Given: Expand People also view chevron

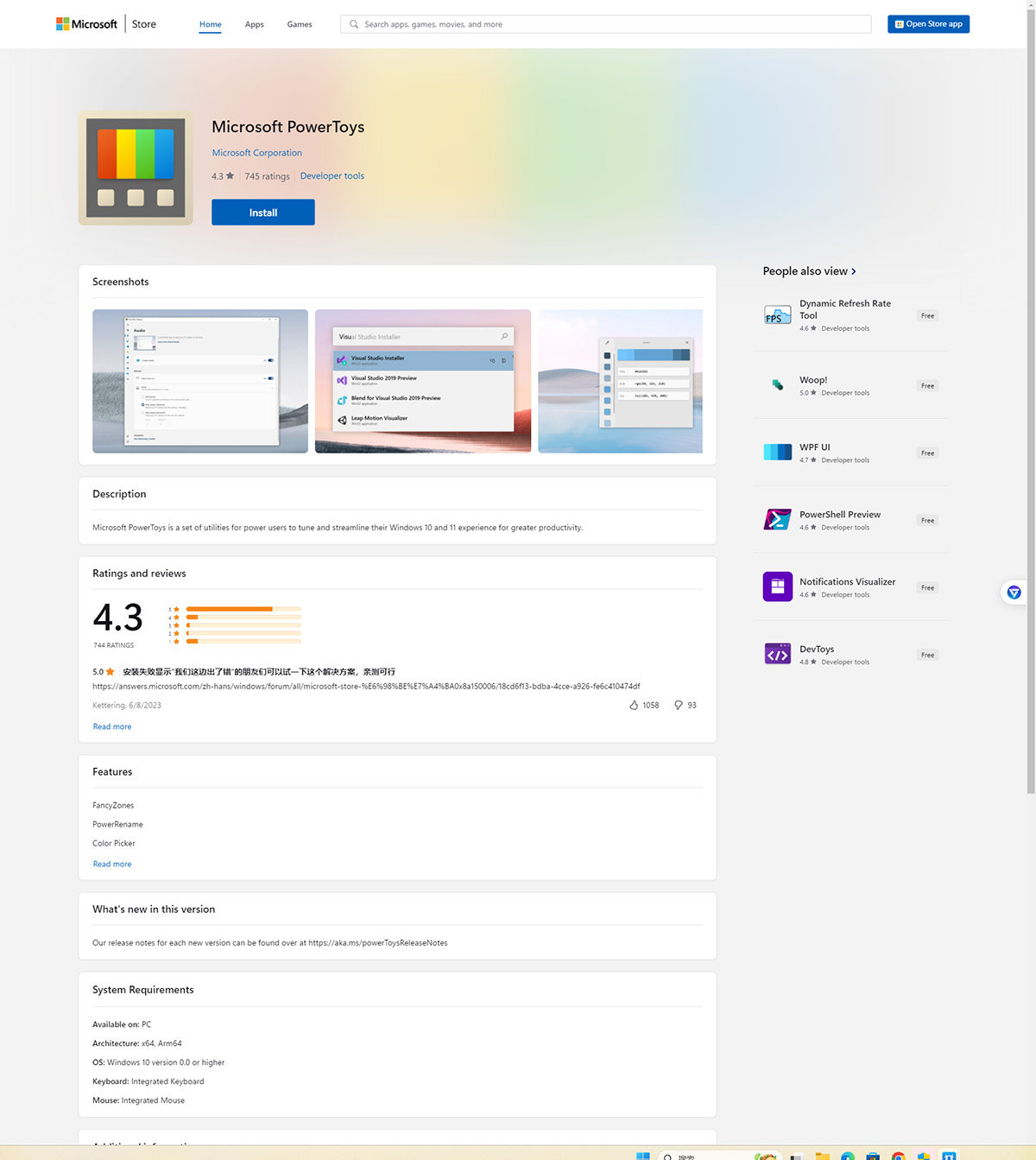Looking at the screenshot, I should pyautogui.click(x=854, y=271).
